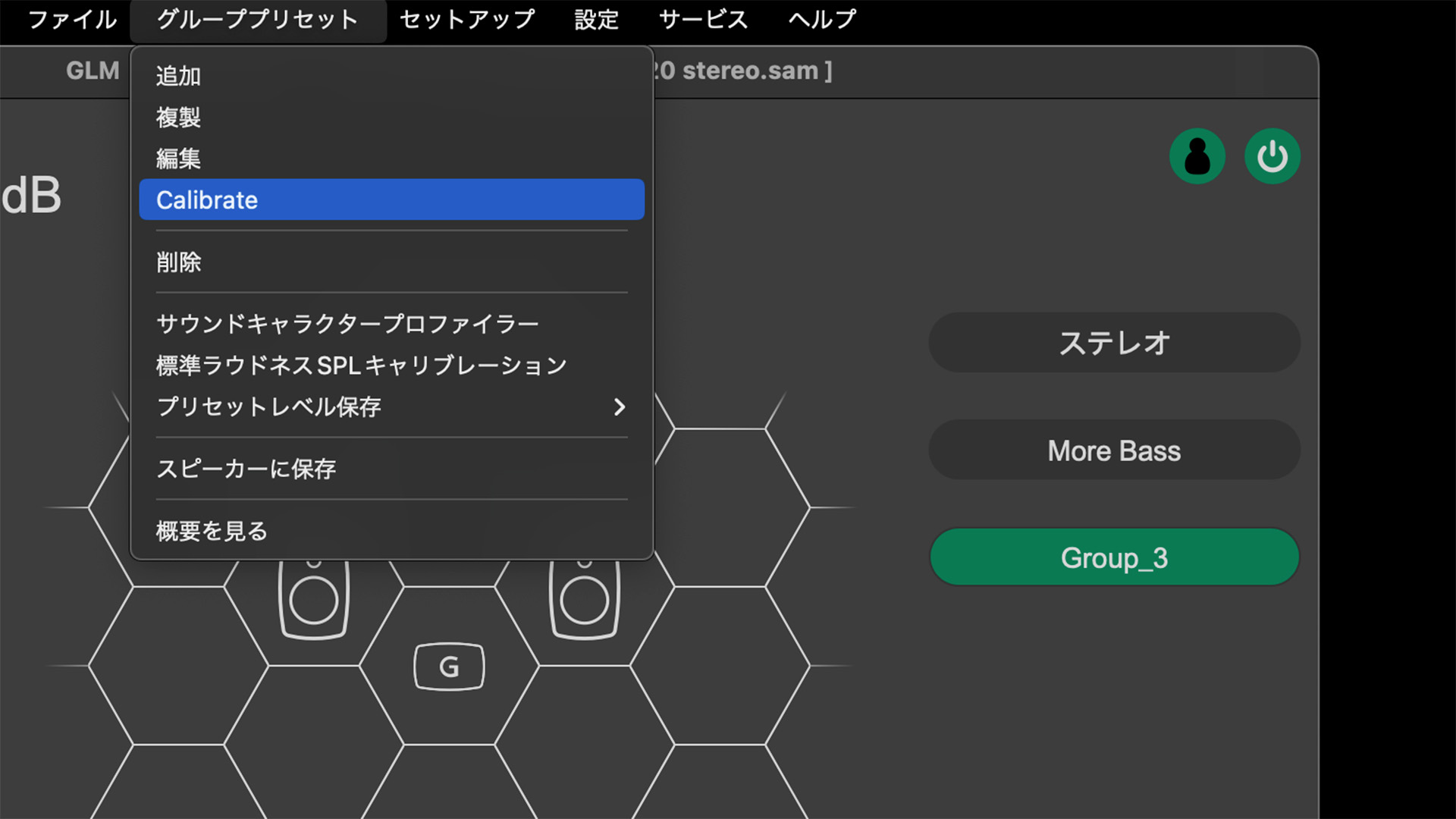Click the GLM adapter G icon

tap(448, 666)
